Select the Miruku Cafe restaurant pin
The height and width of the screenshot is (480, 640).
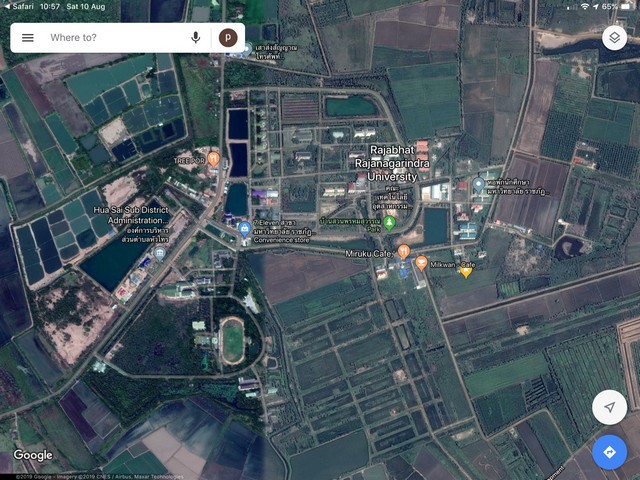click(x=404, y=252)
